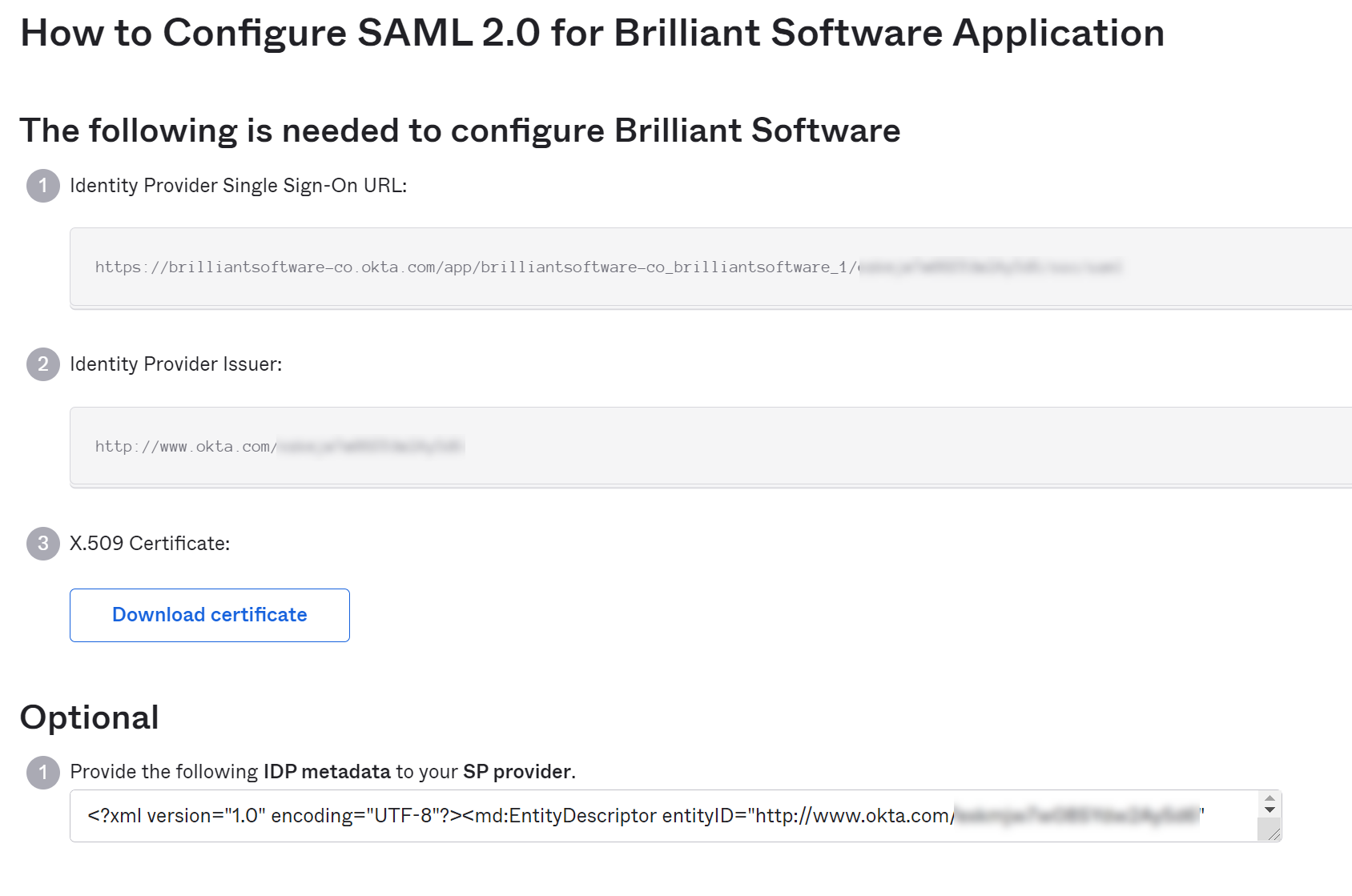
Task: Select the 'Identity Provider Issuer:' label
Action: [x=175, y=364]
